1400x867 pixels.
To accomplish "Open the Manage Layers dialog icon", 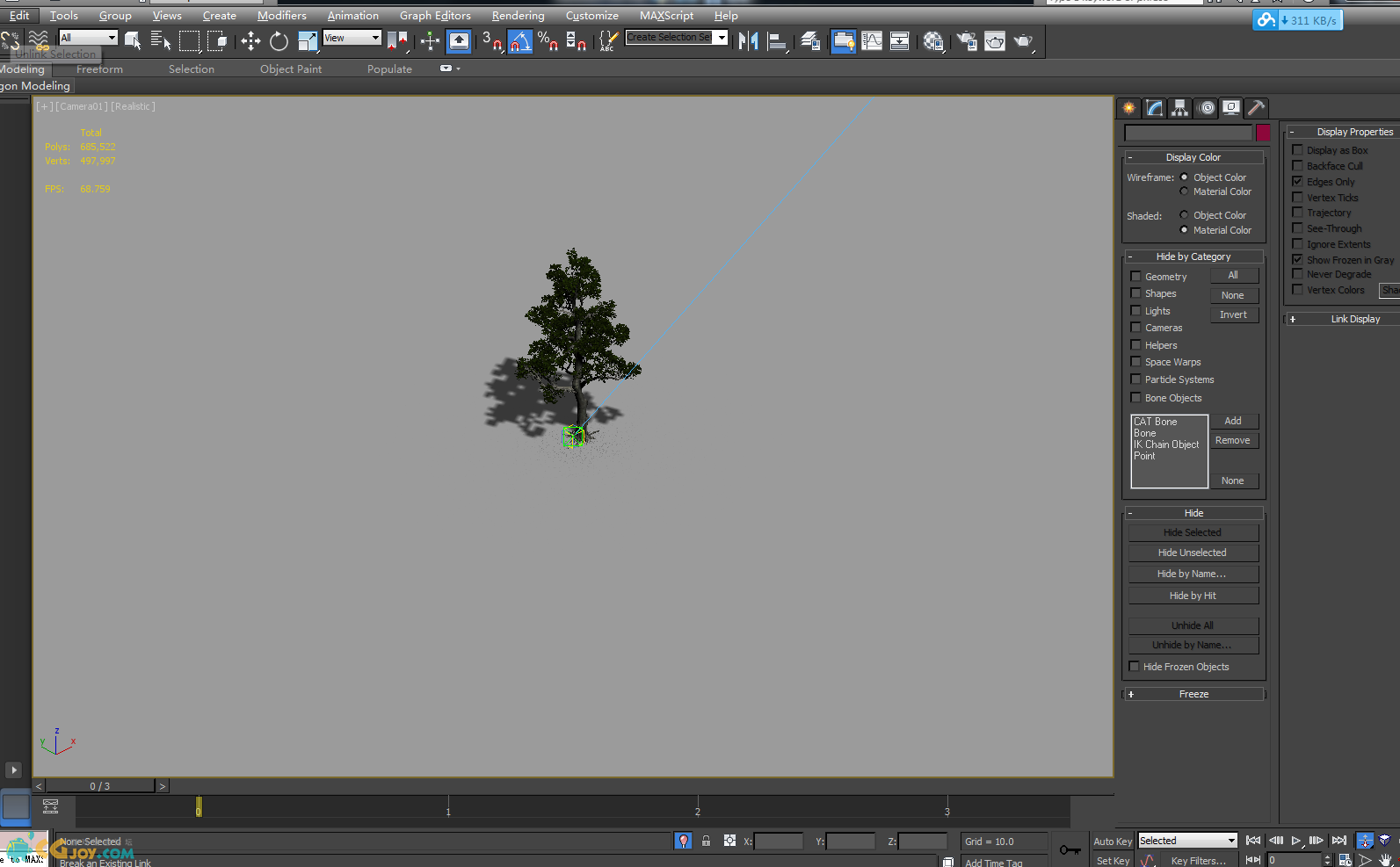I will pos(810,40).
